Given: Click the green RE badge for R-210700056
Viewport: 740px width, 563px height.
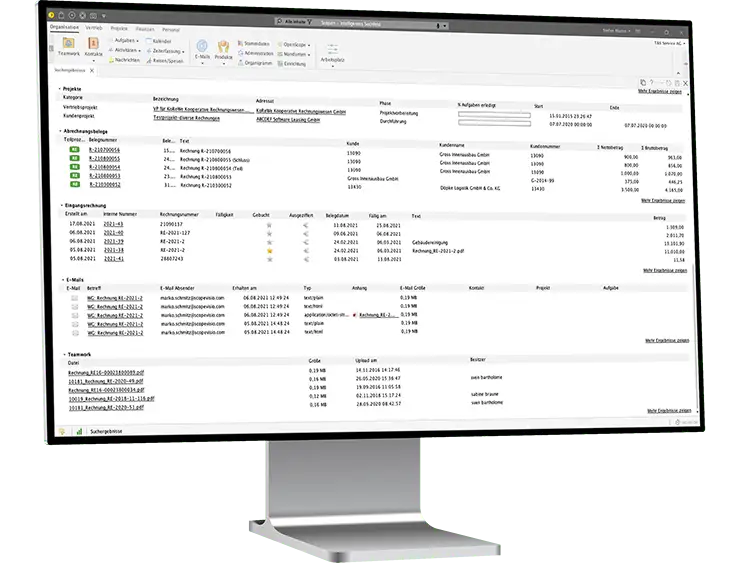Looking at the screenshot, I should pos(75,150).
